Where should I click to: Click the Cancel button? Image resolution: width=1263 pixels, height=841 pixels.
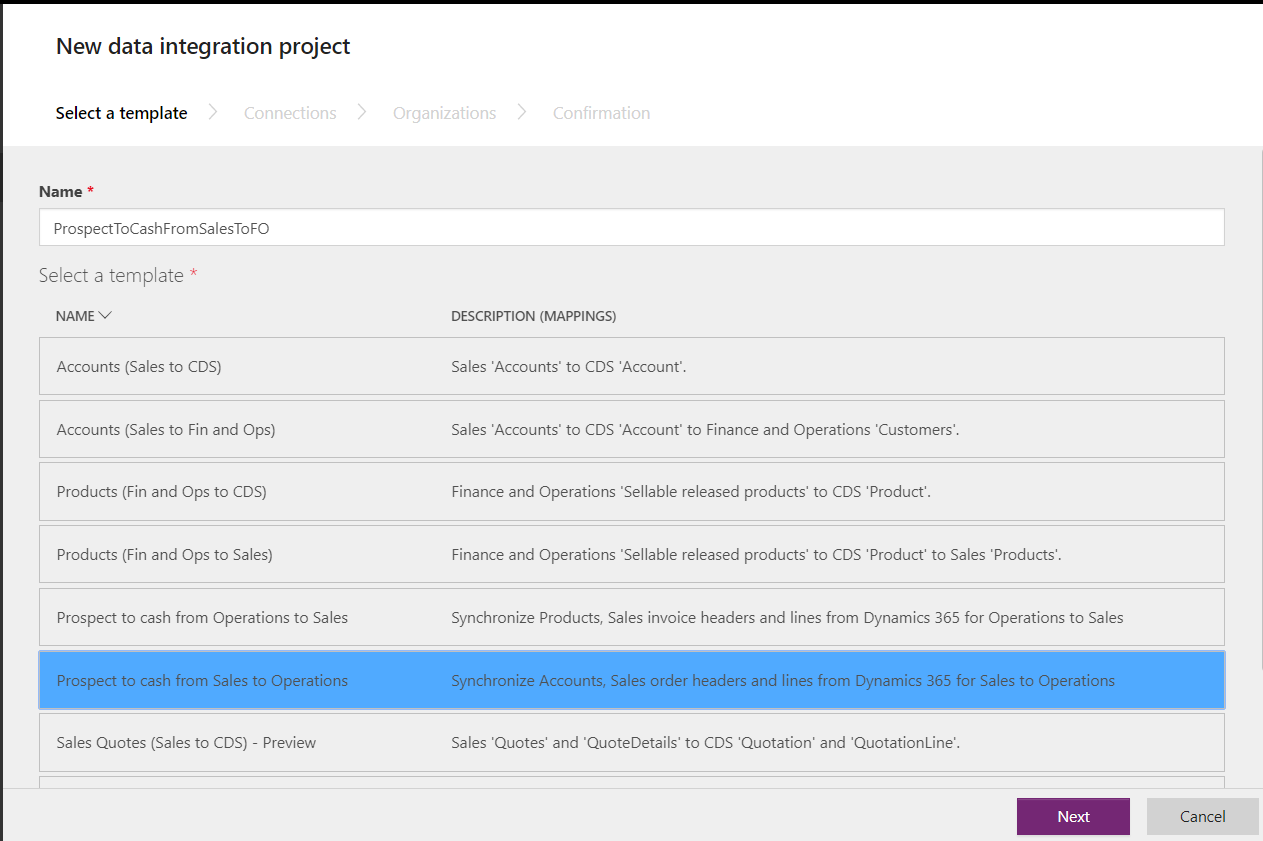1202,816
